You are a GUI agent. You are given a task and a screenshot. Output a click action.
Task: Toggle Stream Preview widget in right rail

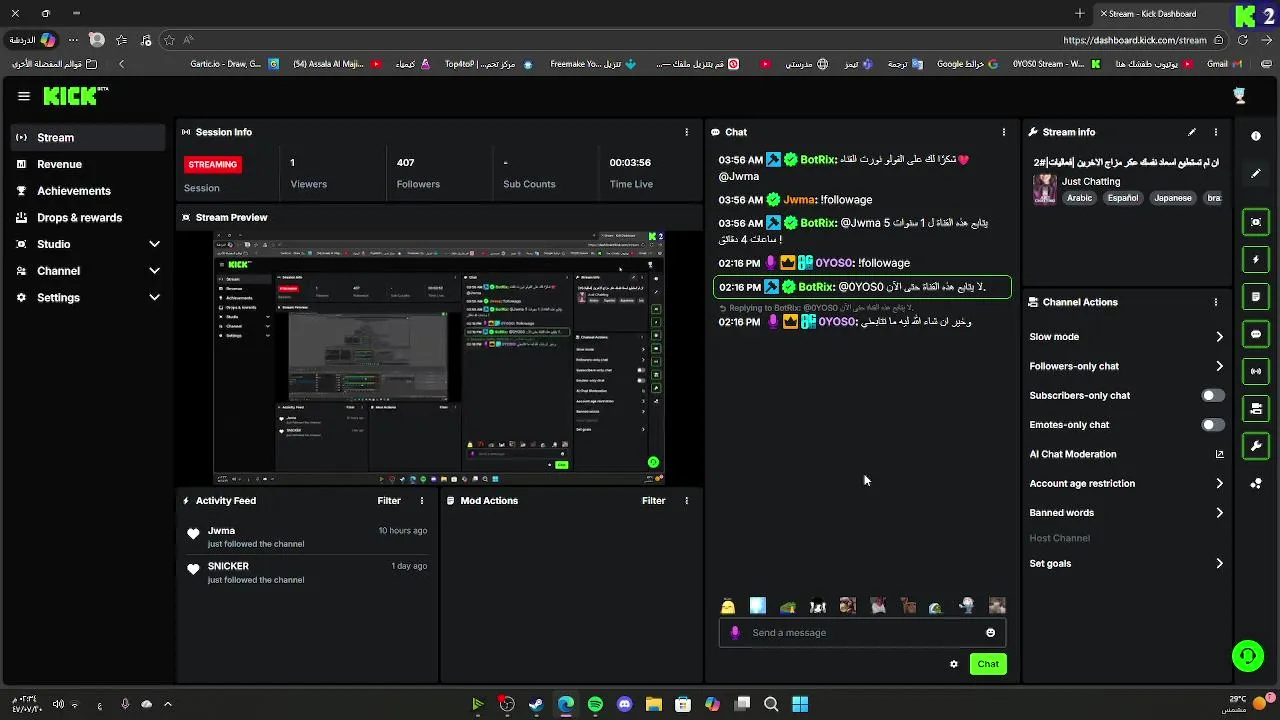click(x=1256, y=222)
